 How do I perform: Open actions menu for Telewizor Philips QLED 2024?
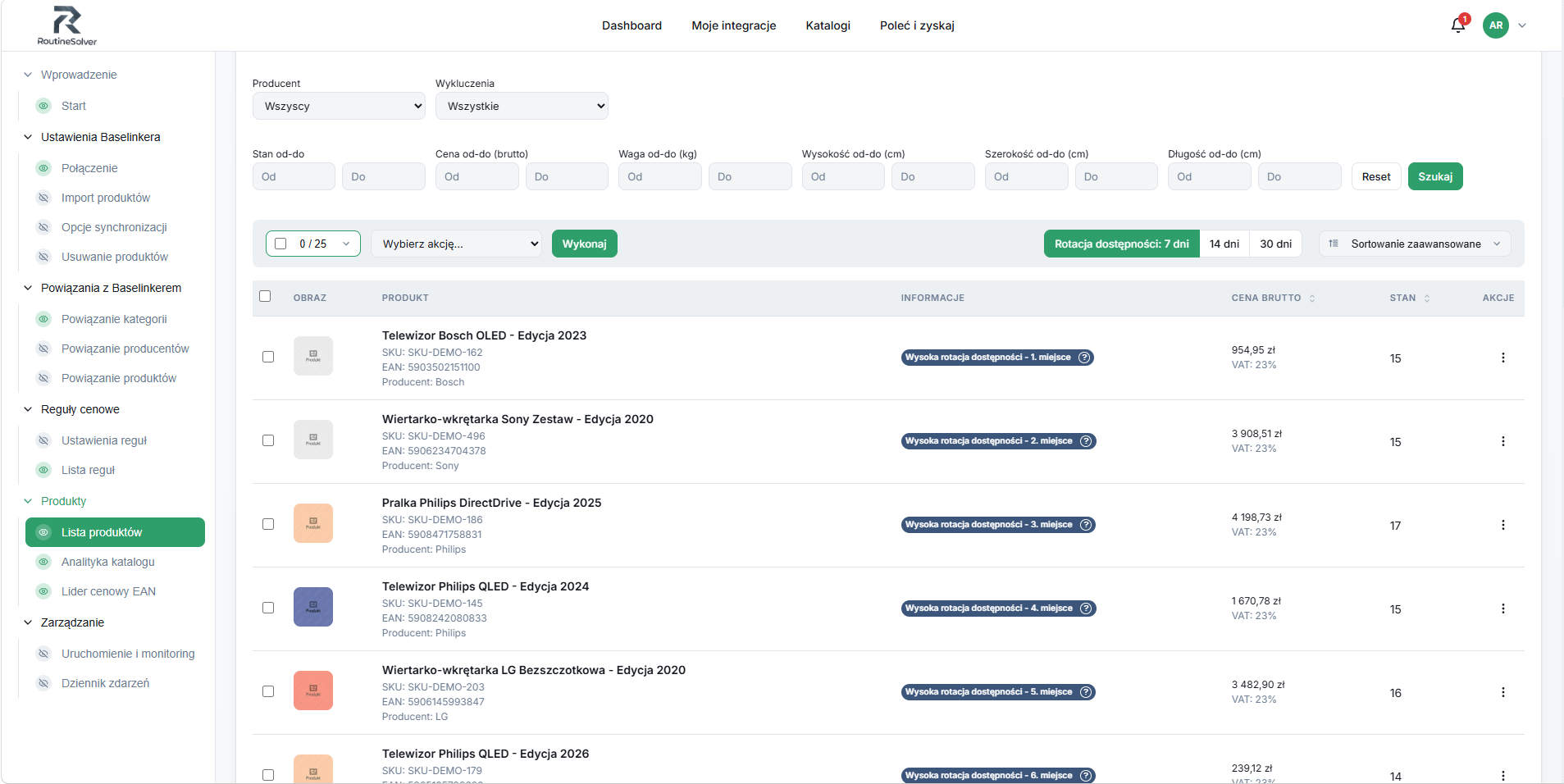pos(1502,609)
